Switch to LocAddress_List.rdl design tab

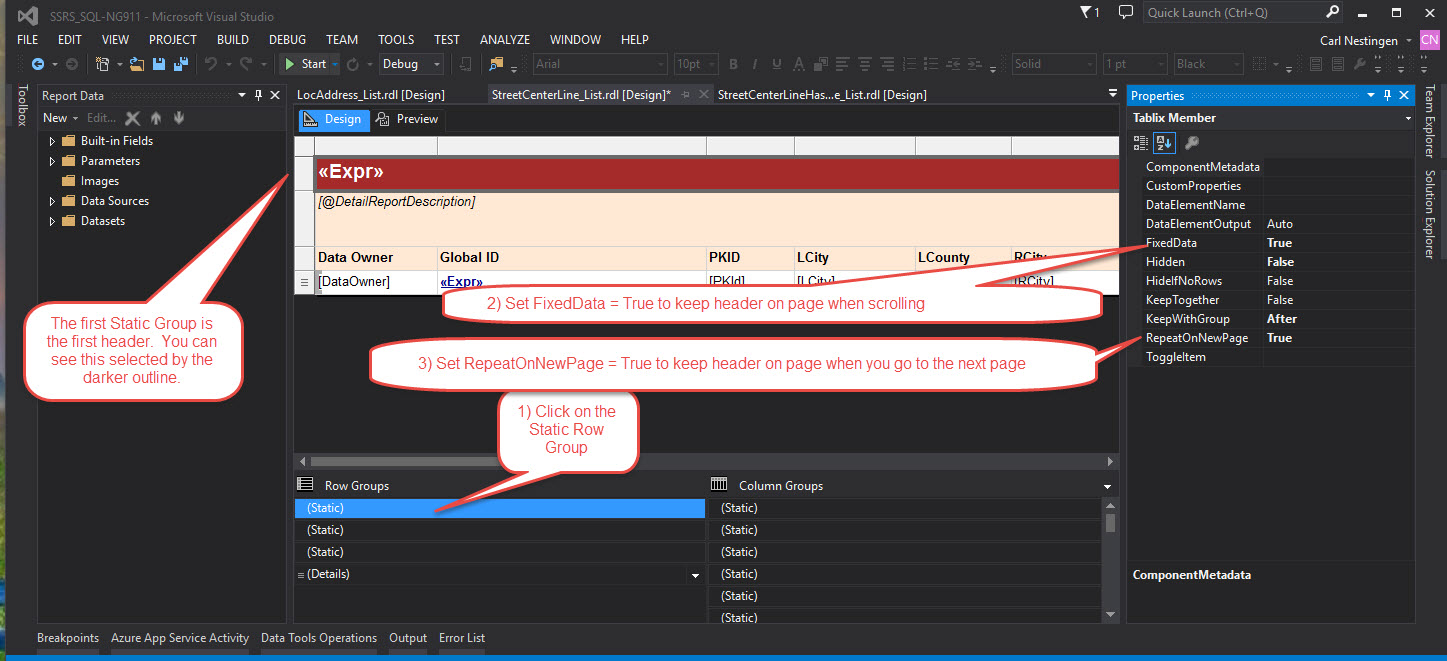point(370,95)
